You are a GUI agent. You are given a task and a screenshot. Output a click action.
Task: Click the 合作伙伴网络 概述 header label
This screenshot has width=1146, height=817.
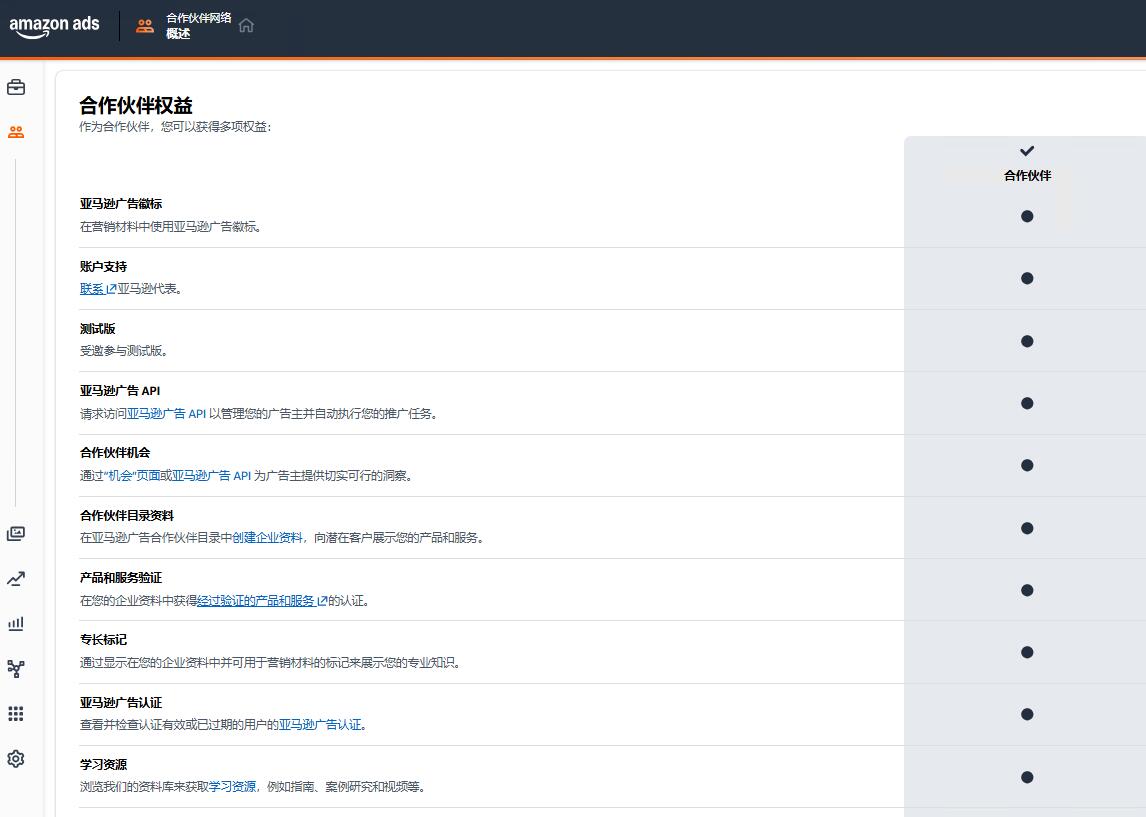[199, 26]
